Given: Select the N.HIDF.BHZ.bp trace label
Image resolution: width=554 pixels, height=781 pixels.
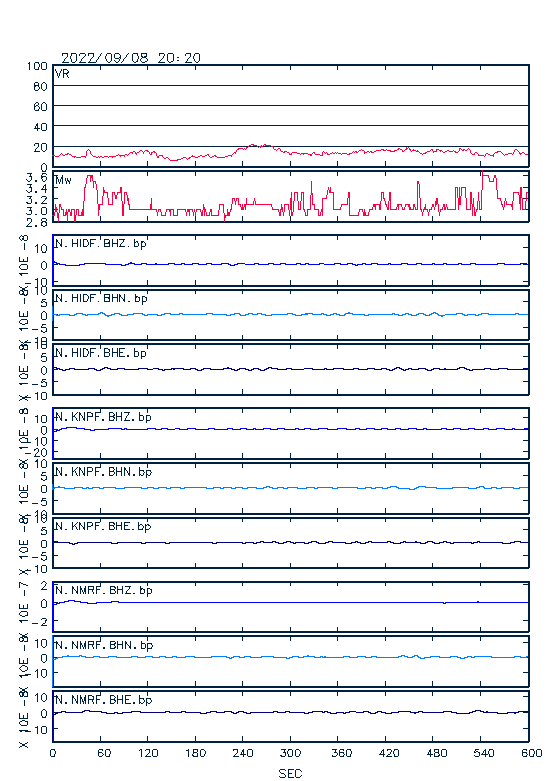Looking at the screenshot, I should coord(101,244).
